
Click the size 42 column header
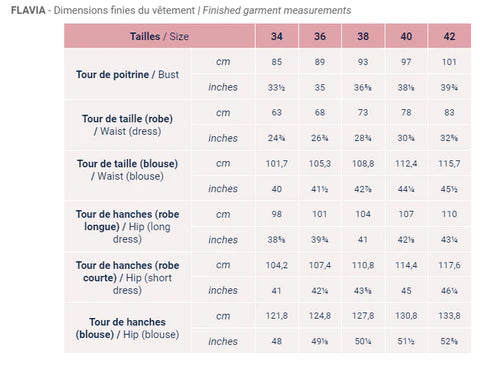click(449, 36)
